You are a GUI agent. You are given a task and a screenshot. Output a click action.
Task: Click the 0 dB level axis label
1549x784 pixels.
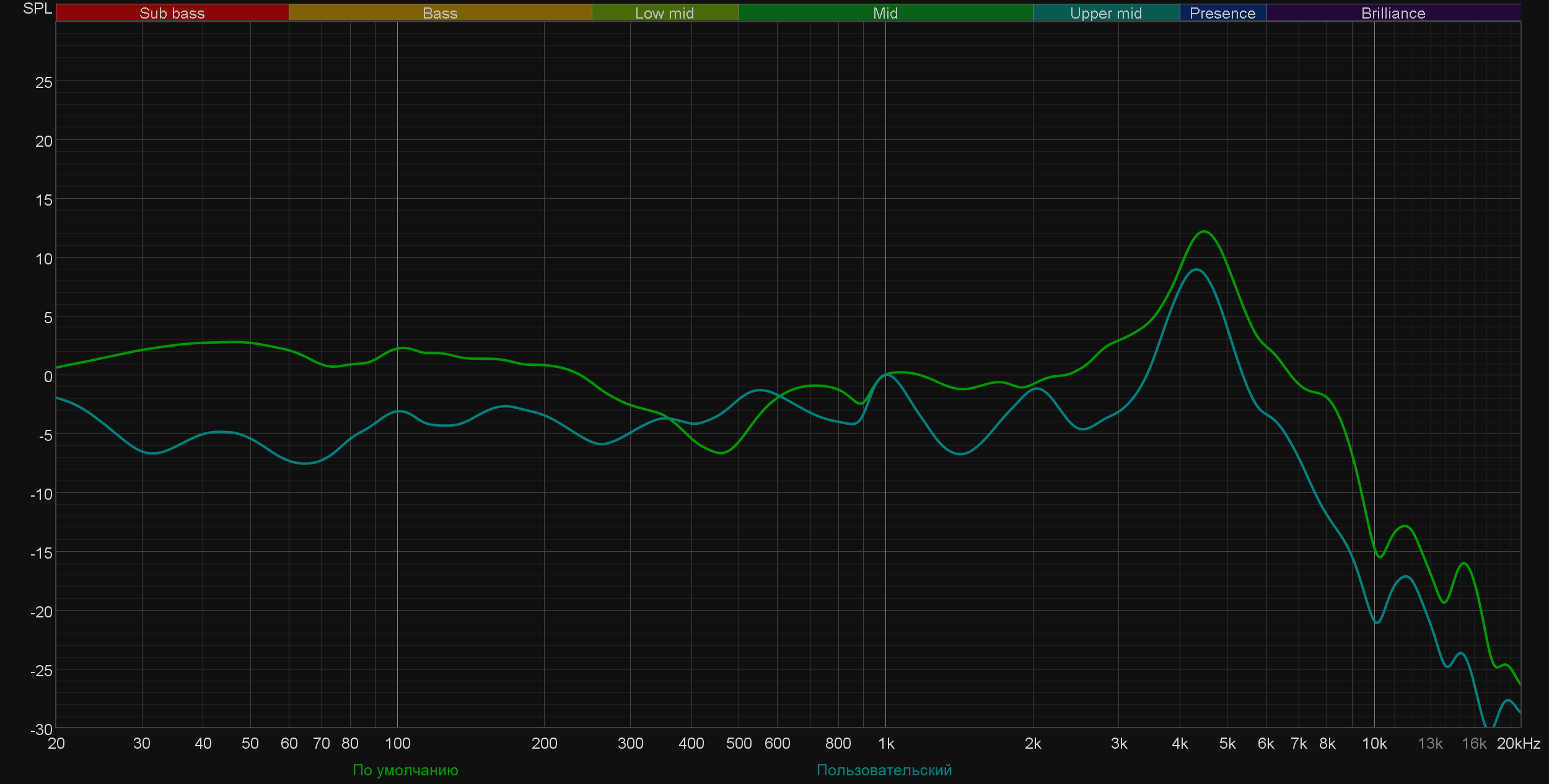[x=48, y=376]
